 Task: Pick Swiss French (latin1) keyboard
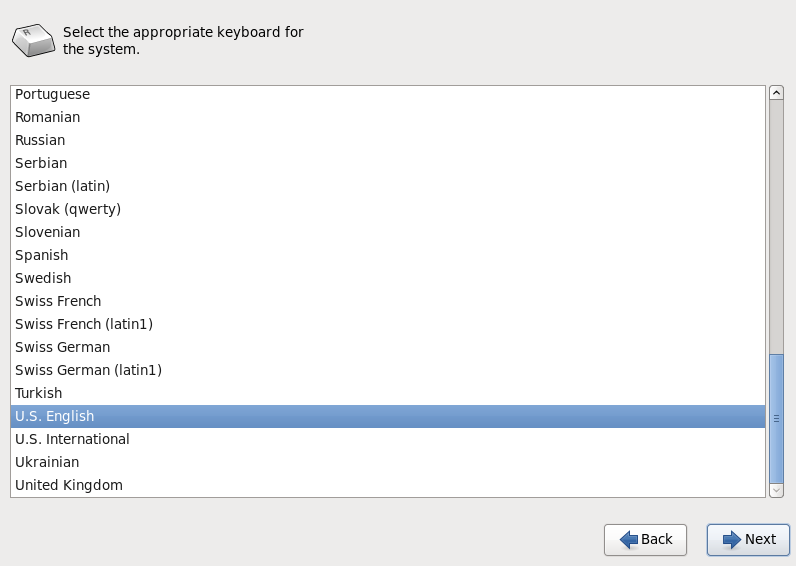[x=388, y=324]
